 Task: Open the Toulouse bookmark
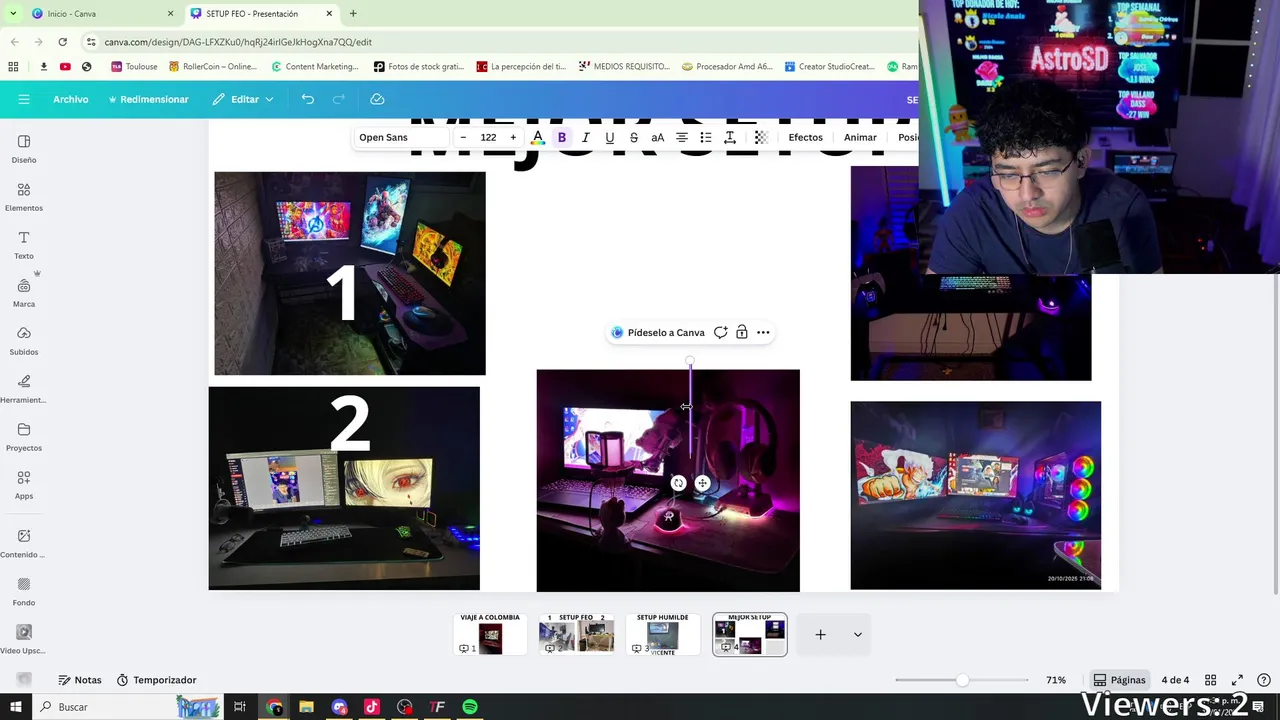(x=134, y=66)
